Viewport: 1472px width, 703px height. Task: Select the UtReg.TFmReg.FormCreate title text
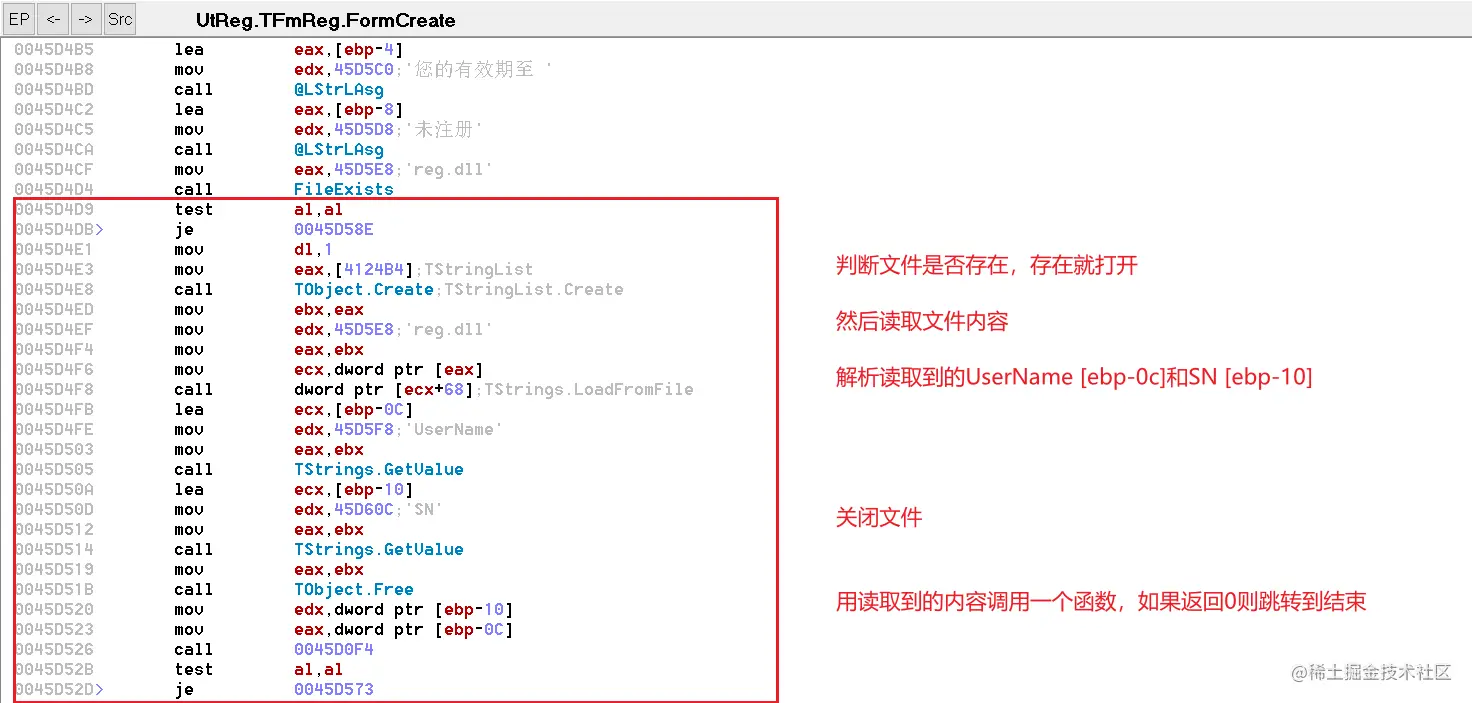click(x=325, y=20)
